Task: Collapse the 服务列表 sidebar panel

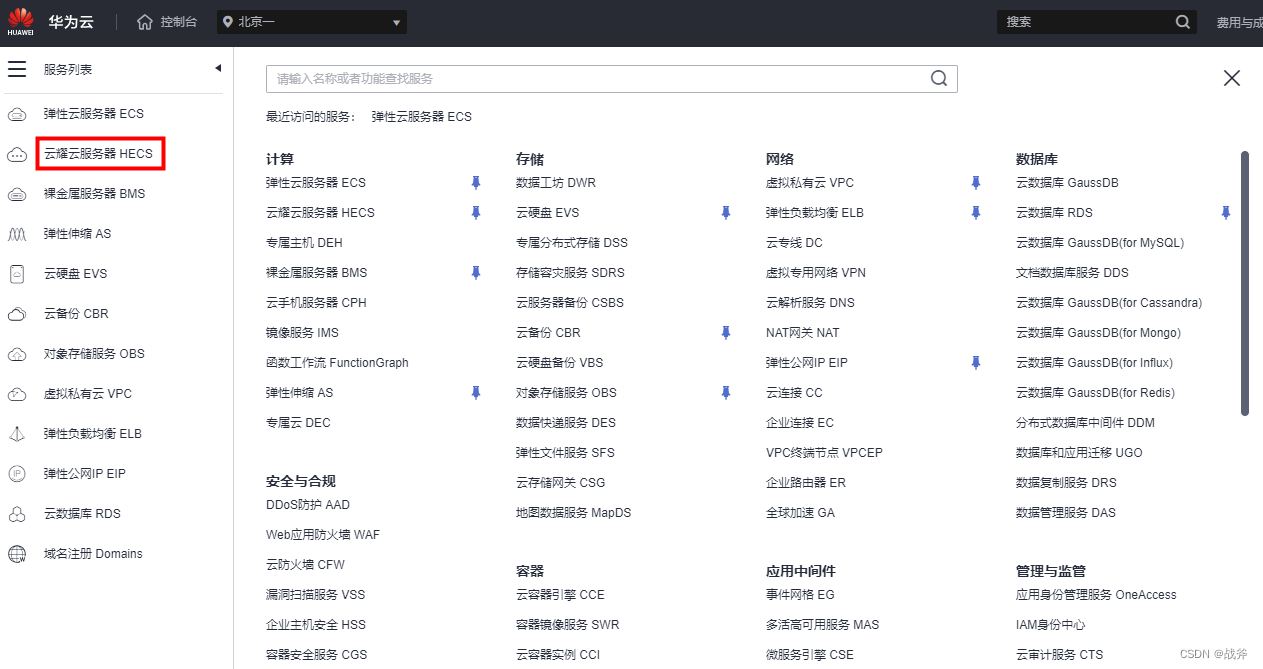Action: point(217,68)
